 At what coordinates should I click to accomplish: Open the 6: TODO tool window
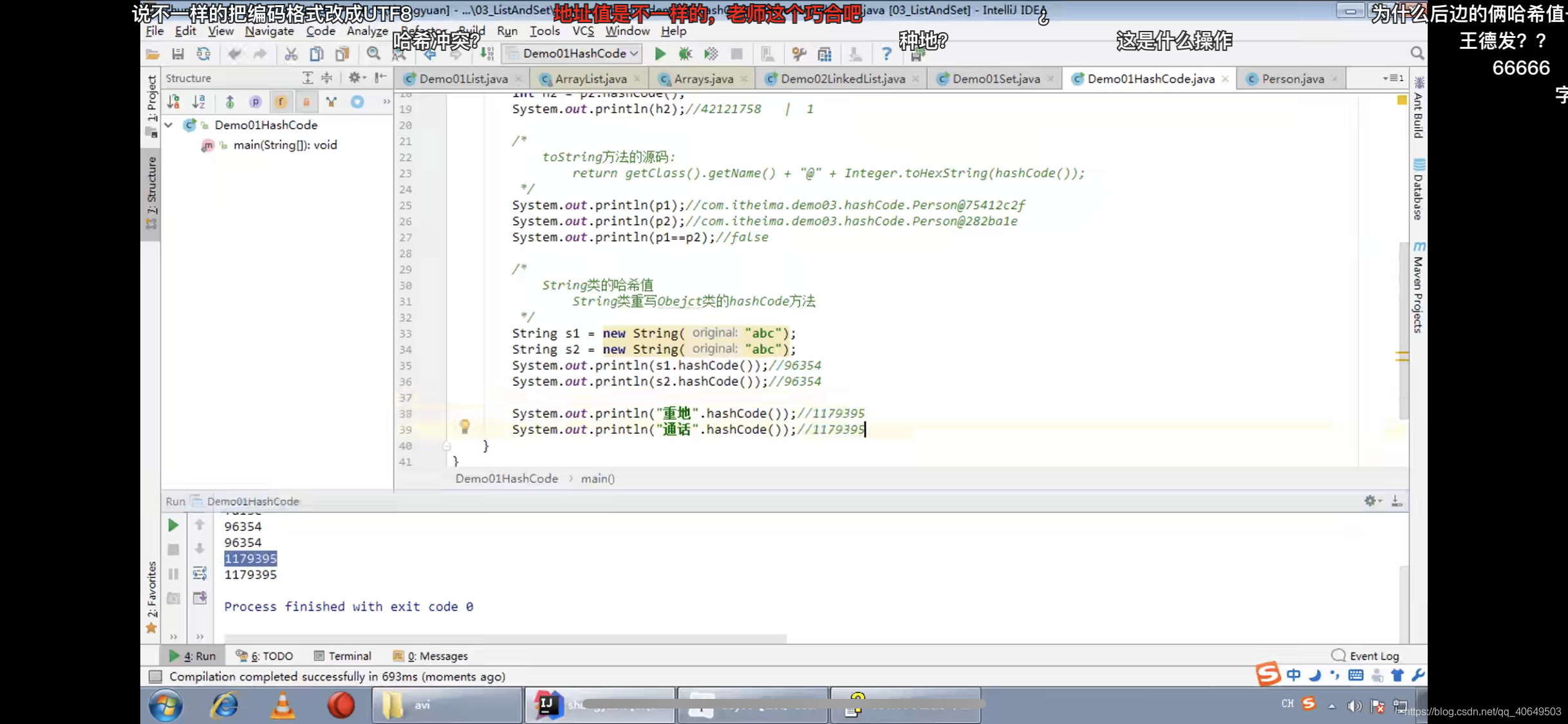click(265, 656)
